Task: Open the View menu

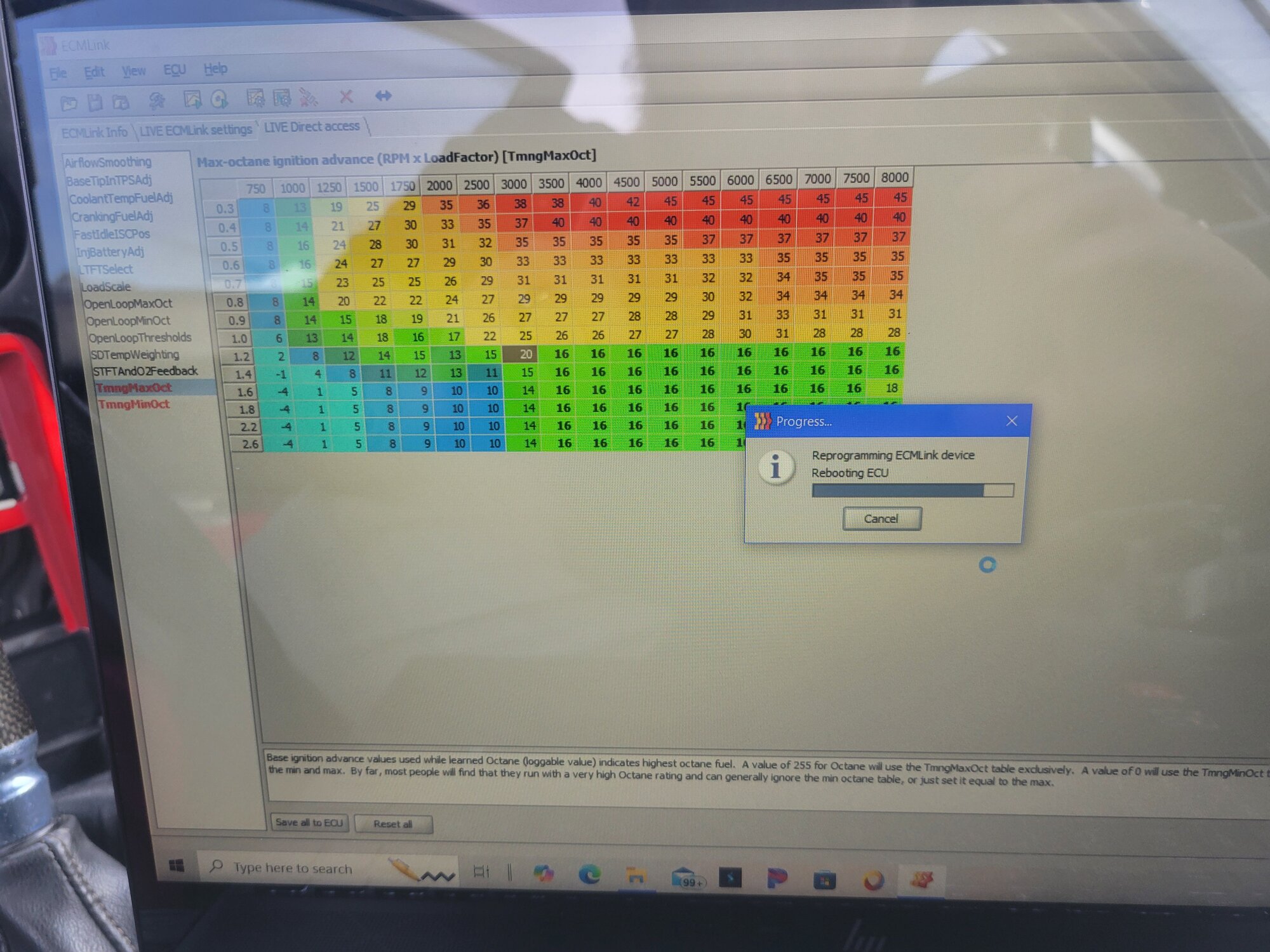Action: click(133, 71)
